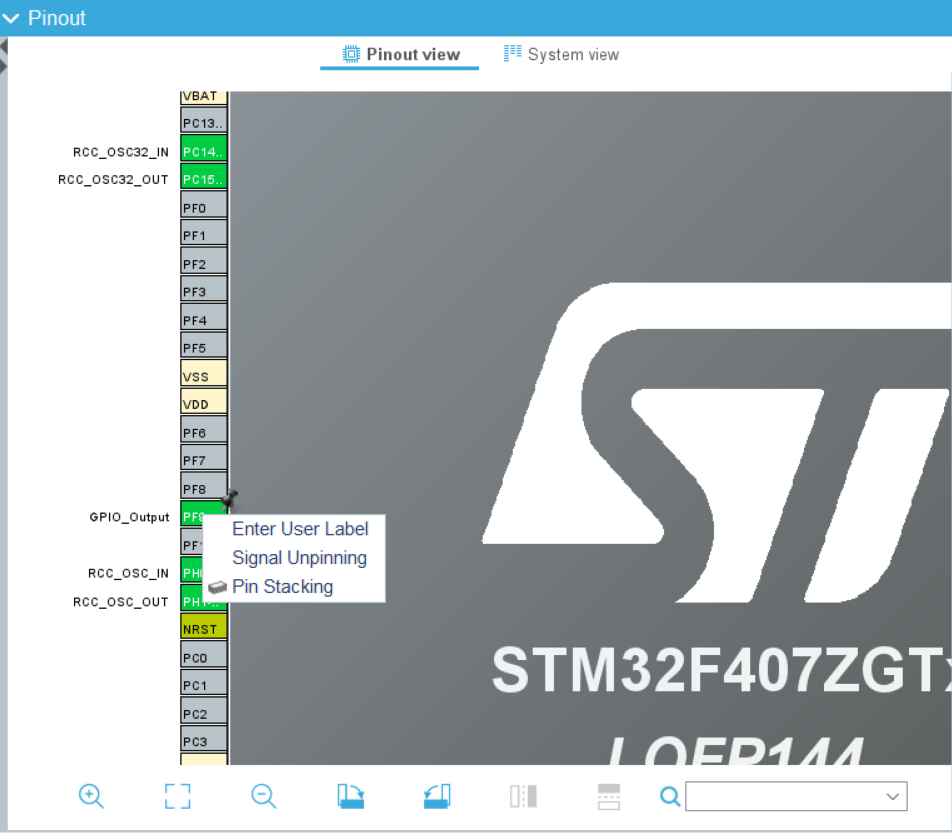Select the PF1 pin
This screenshot has width=952, height=835.
coord(204,233)
